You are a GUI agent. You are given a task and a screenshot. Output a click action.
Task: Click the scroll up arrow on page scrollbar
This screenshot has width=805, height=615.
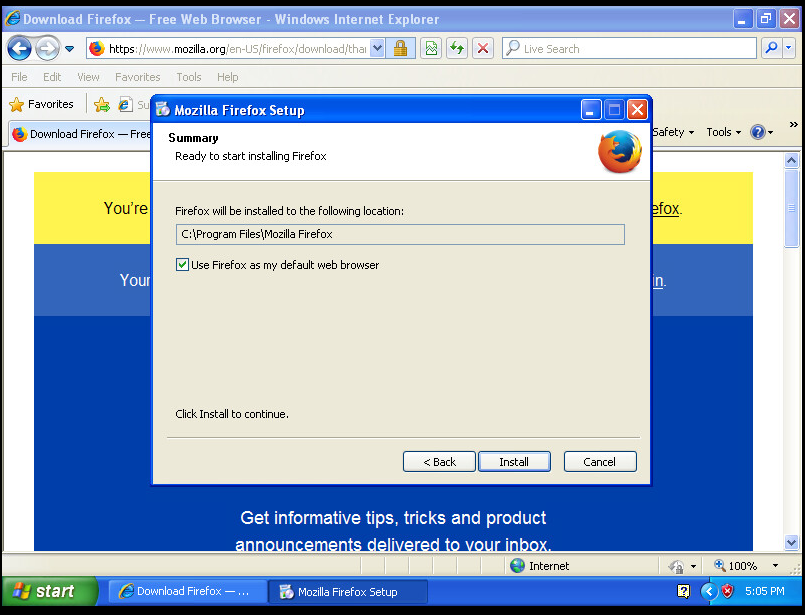point(791,161)
